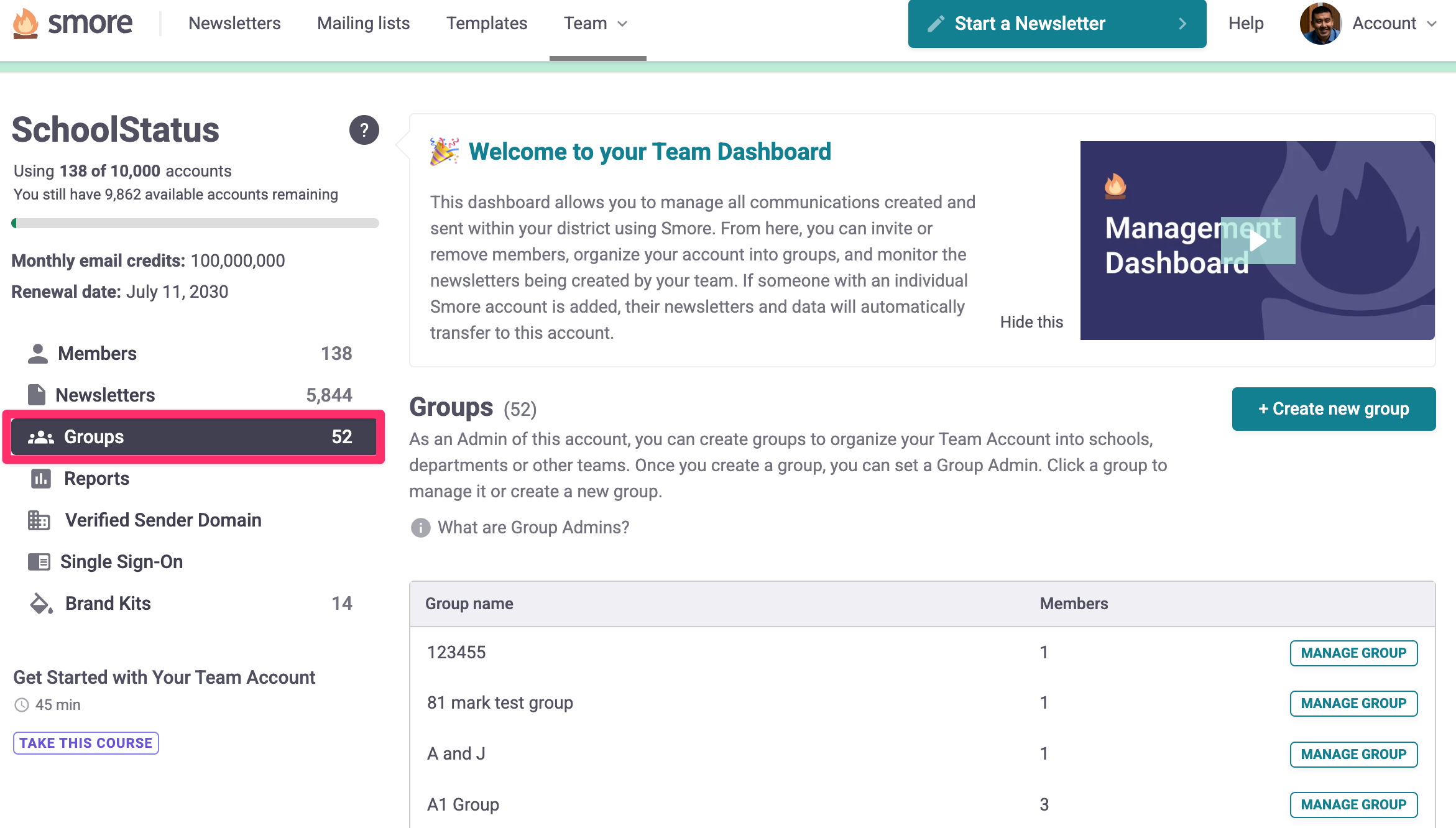
Task: Click the Verified Sender Domain building icon
Action: point(39,520)
